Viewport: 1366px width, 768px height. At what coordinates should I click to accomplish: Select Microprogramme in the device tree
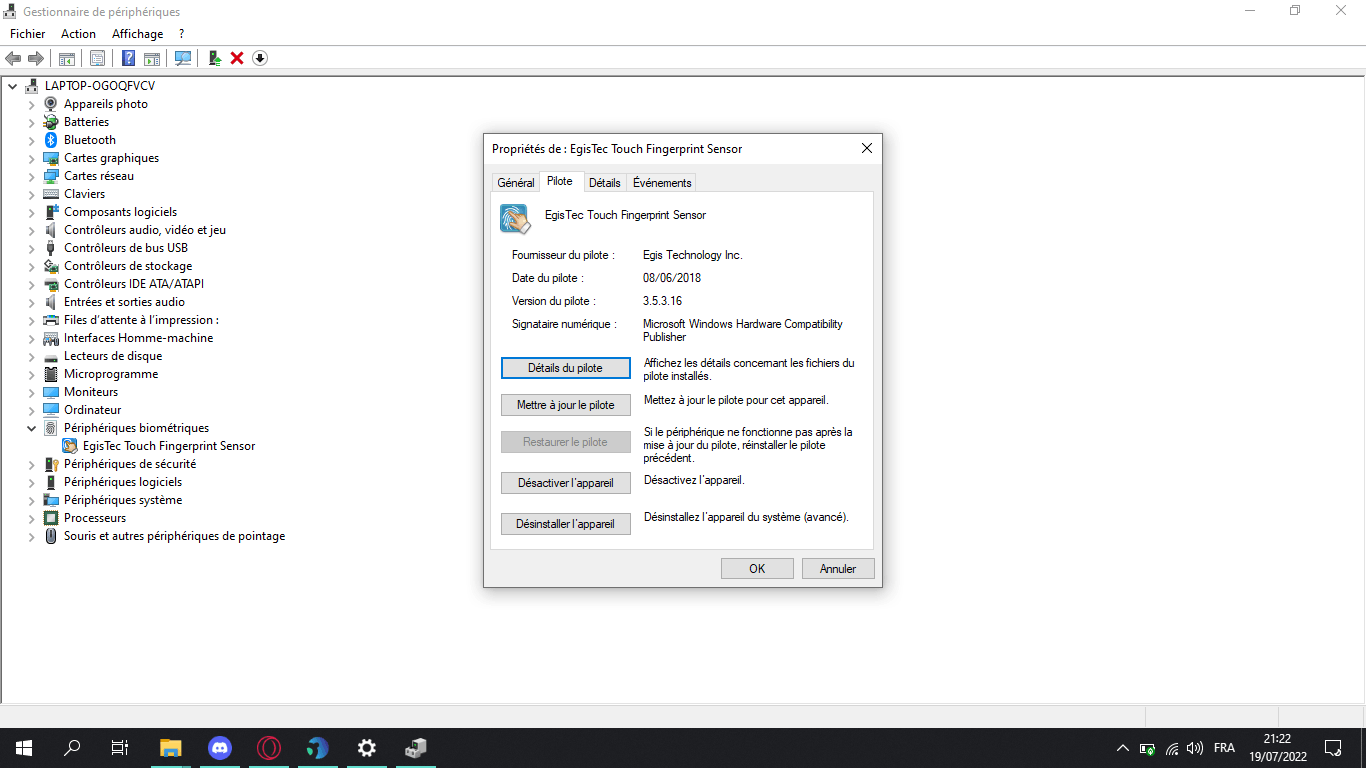(x=111, y=374)
